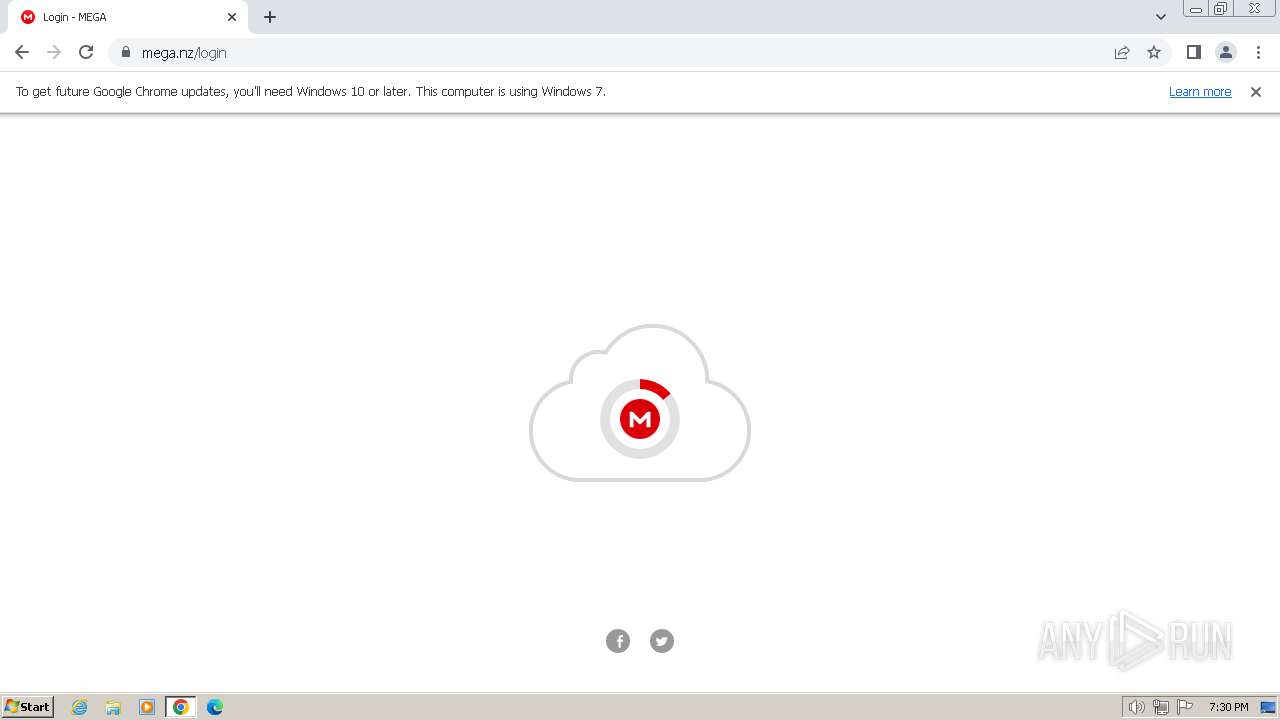Open the Chrome side panel
The image size is (1280, 720).
click(1193, 53)
